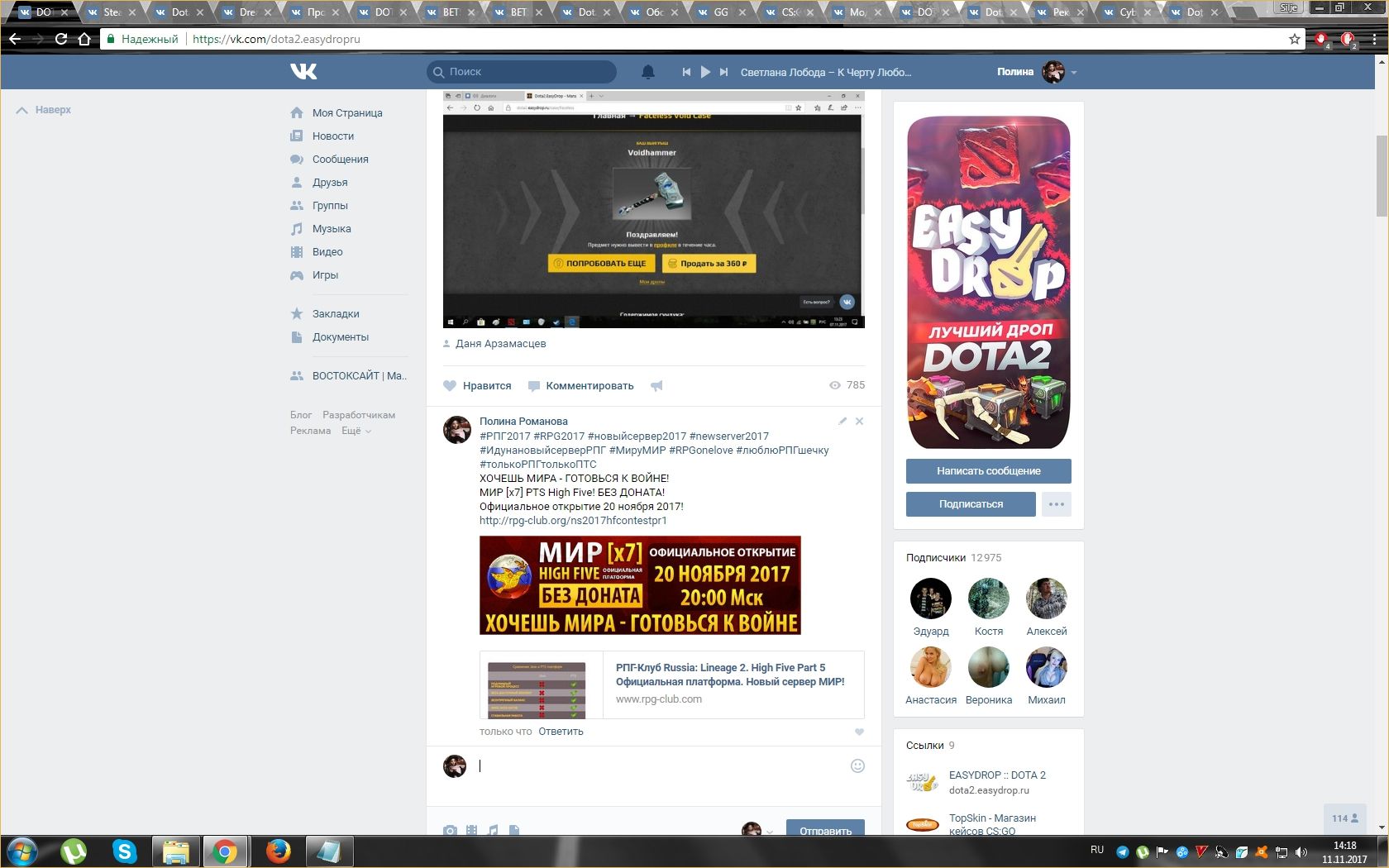Open the Voidhammer screenshot image
This screenshot has width=1389, height=868.
[653, 210]
